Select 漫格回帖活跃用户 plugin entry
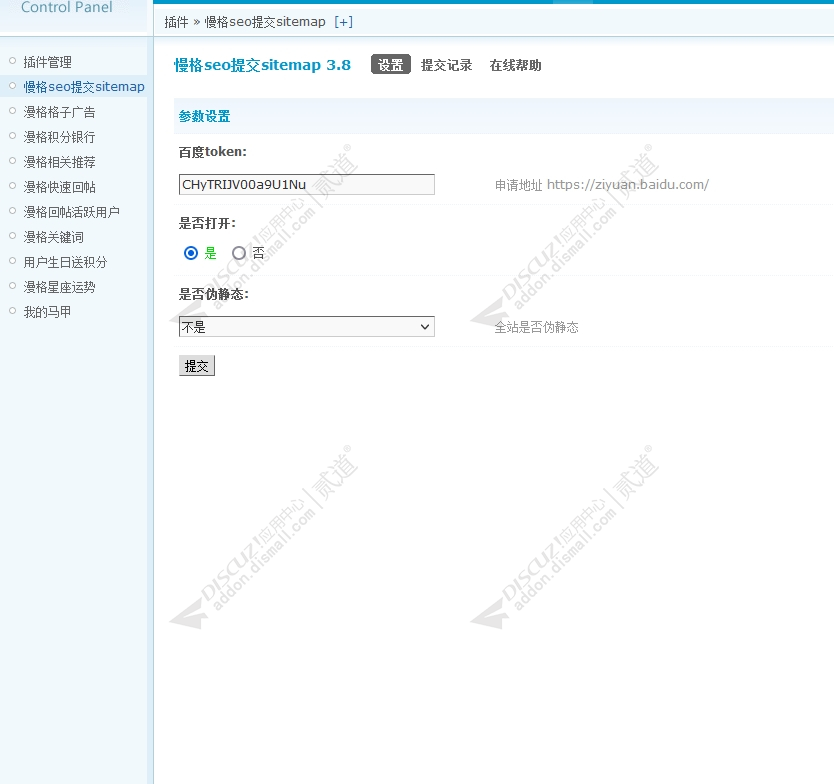834x784 pixels. click(56, 211)
